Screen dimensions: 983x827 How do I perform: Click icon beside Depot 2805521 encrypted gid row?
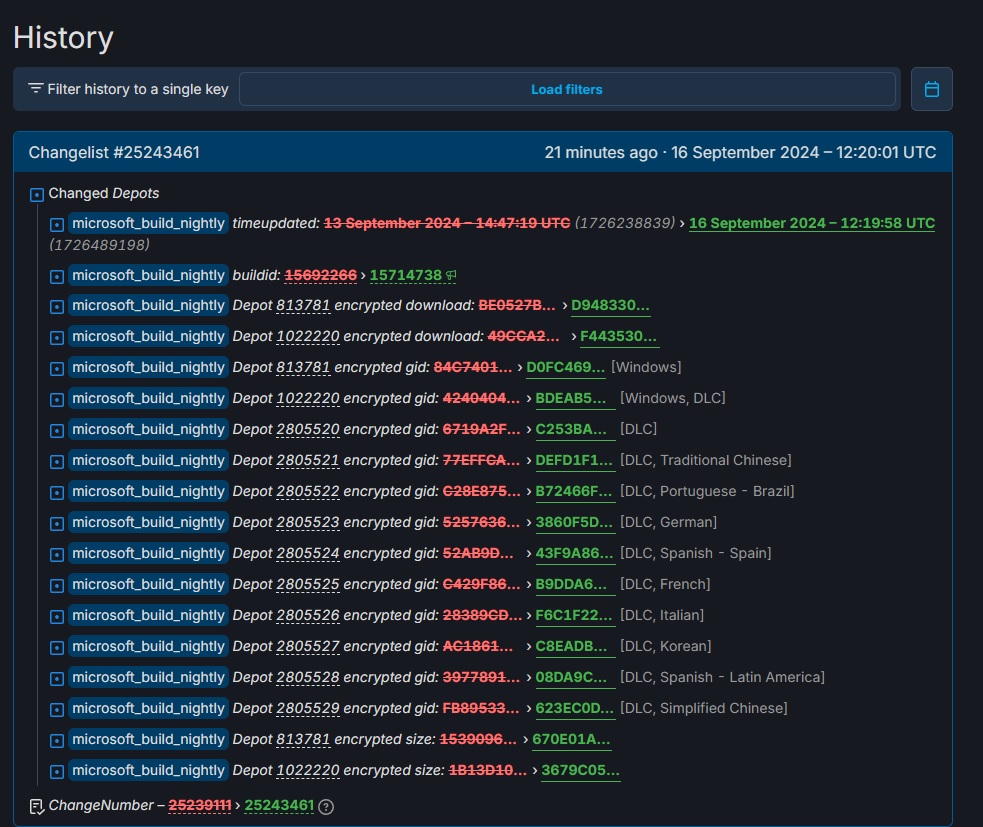click(57, 461)
